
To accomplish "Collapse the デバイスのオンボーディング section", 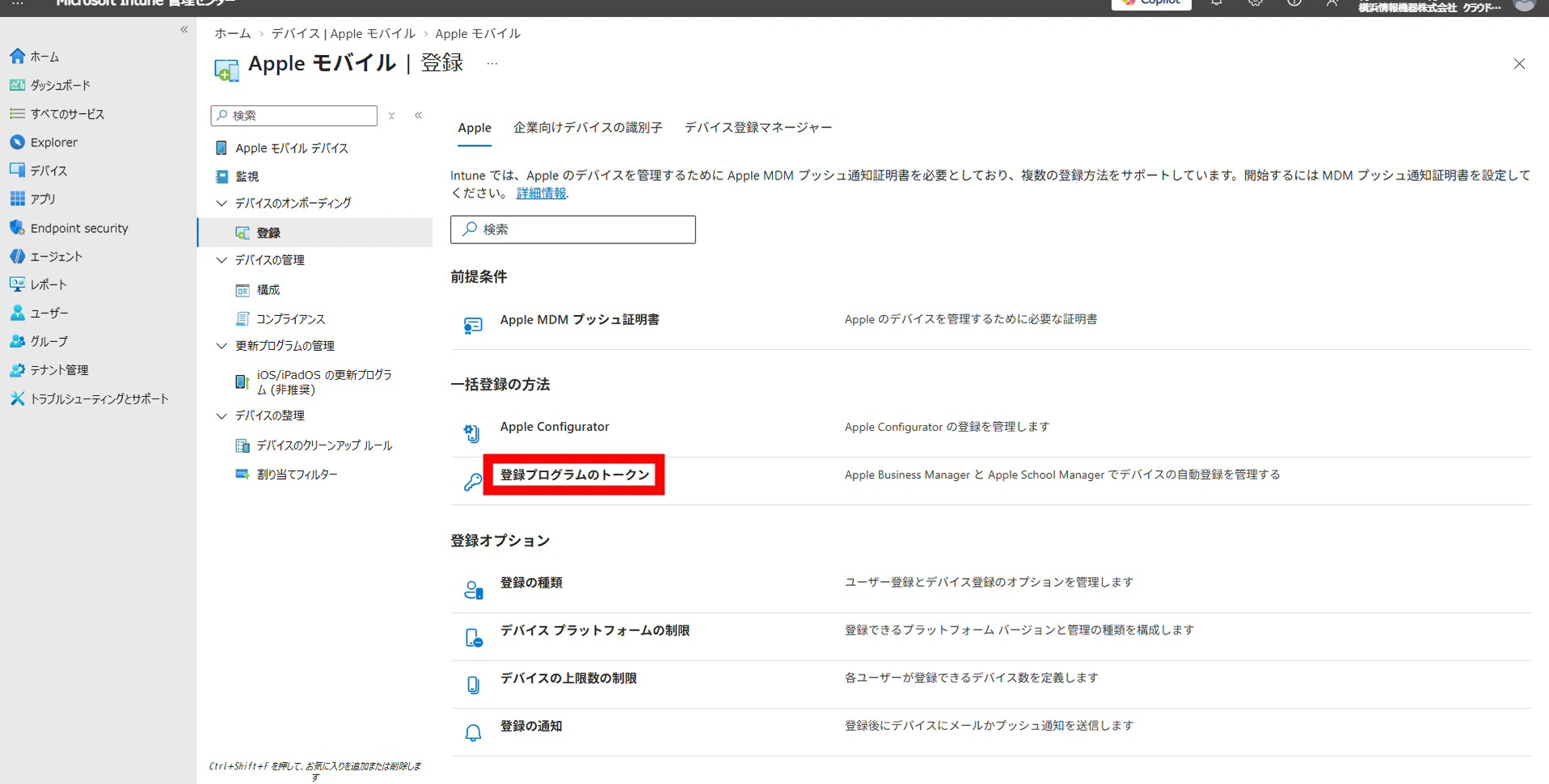I will pyautogui.click(x=222, y=204).
